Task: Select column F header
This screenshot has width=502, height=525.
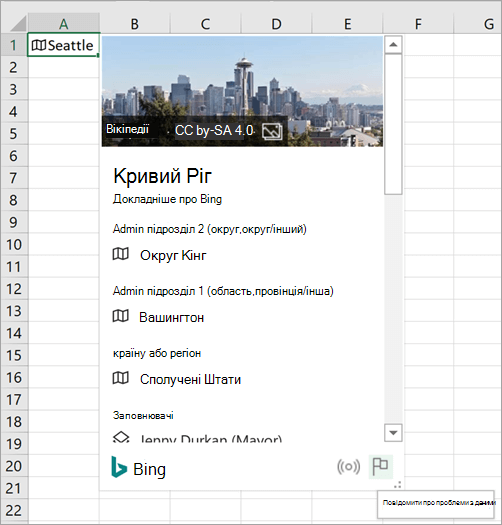Action: tap(418, 24)
